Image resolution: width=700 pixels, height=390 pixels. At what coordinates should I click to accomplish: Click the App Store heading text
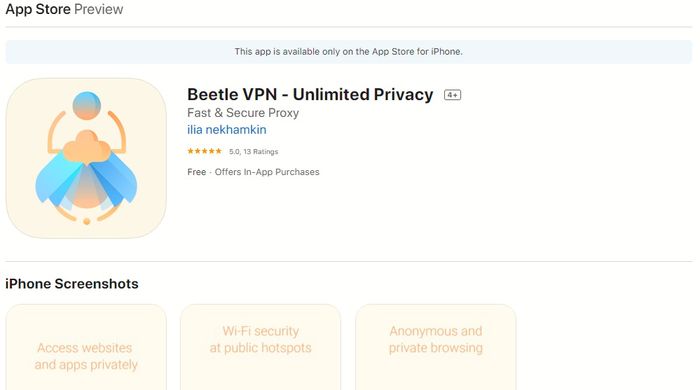click(x=38, y=9)
